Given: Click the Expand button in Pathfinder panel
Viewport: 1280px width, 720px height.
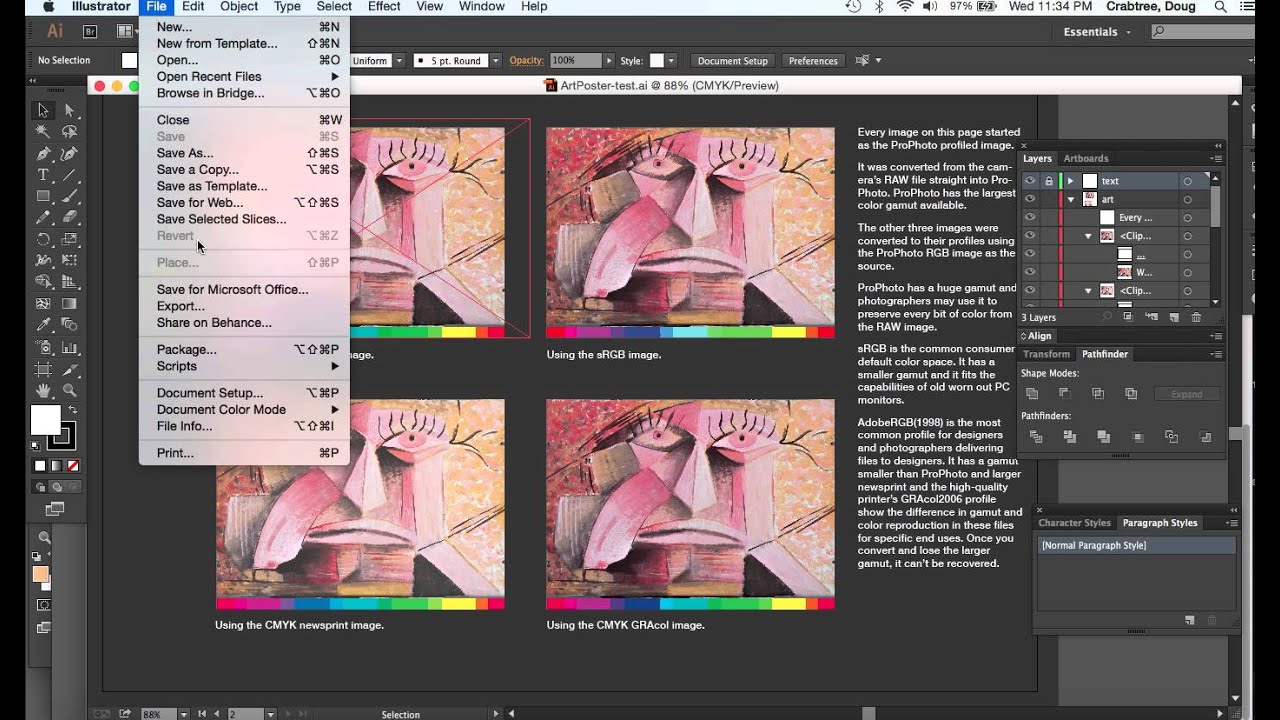Looking at the screenshot, I should [1187, 394].
